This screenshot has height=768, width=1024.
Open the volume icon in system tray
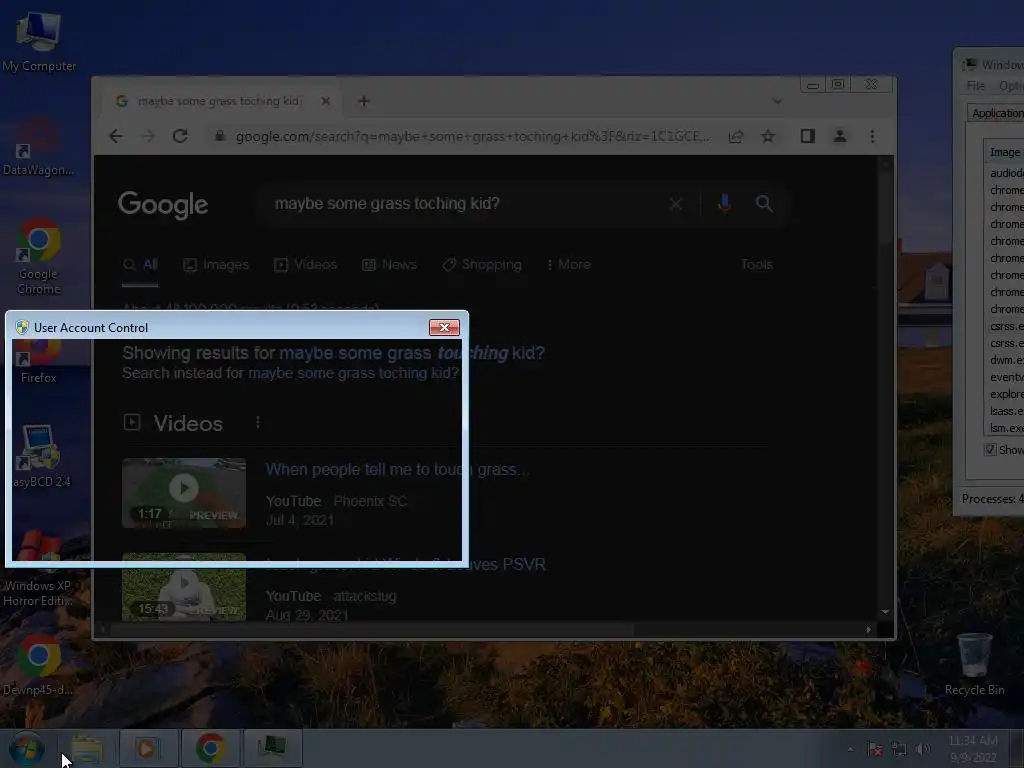click(x=922, y=749)
